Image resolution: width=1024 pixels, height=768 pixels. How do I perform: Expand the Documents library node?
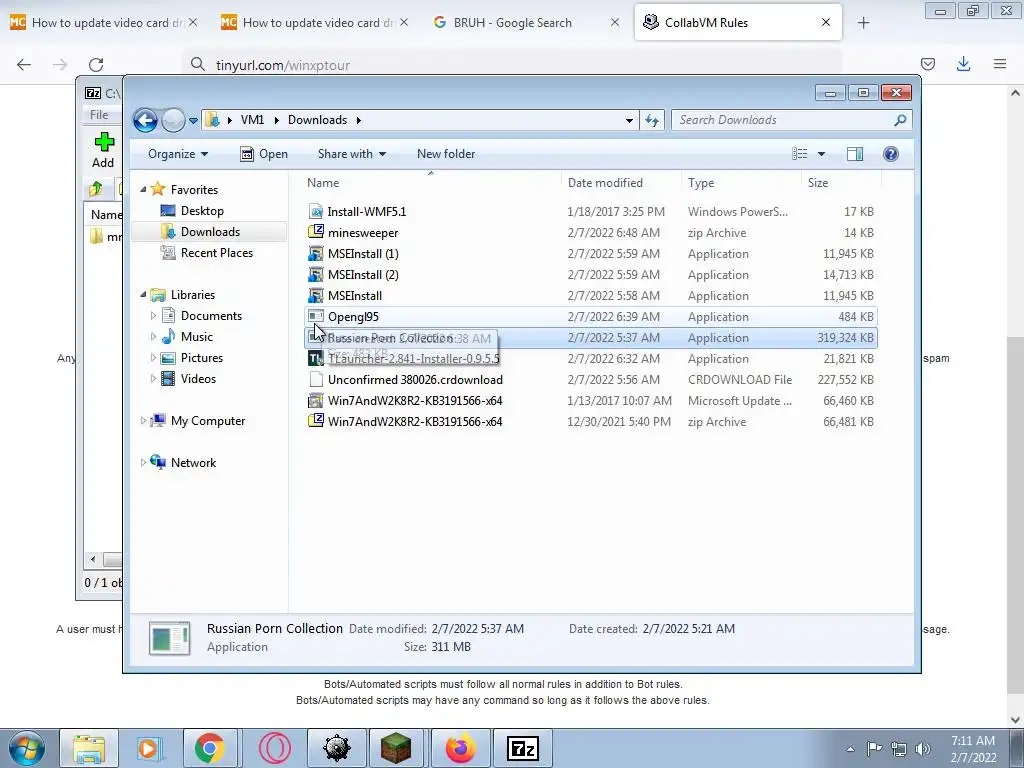[x=153, y=316]
